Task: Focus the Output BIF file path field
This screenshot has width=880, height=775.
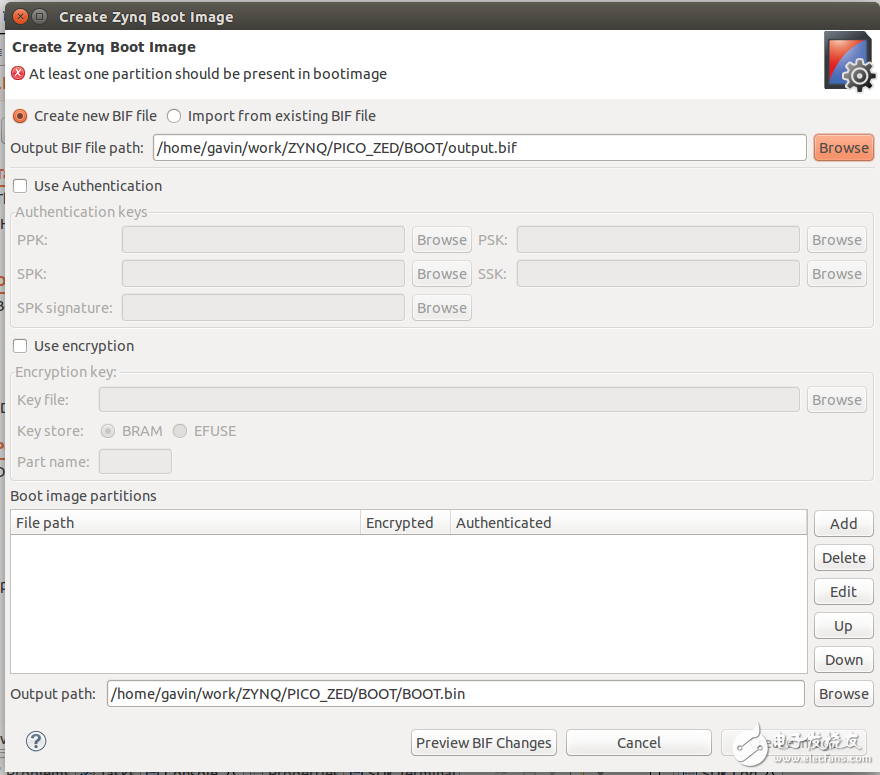Action: 480,148
